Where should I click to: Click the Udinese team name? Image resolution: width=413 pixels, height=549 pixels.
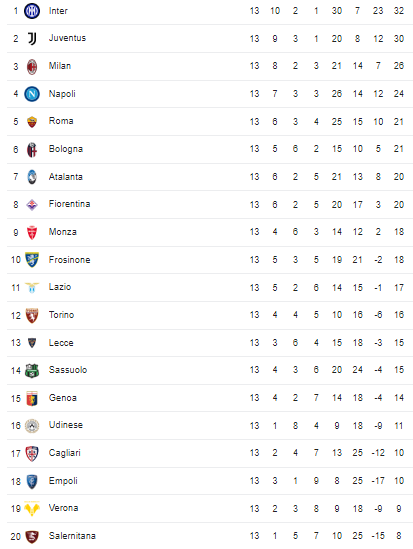pyautogui.click(x=66, y=425)
